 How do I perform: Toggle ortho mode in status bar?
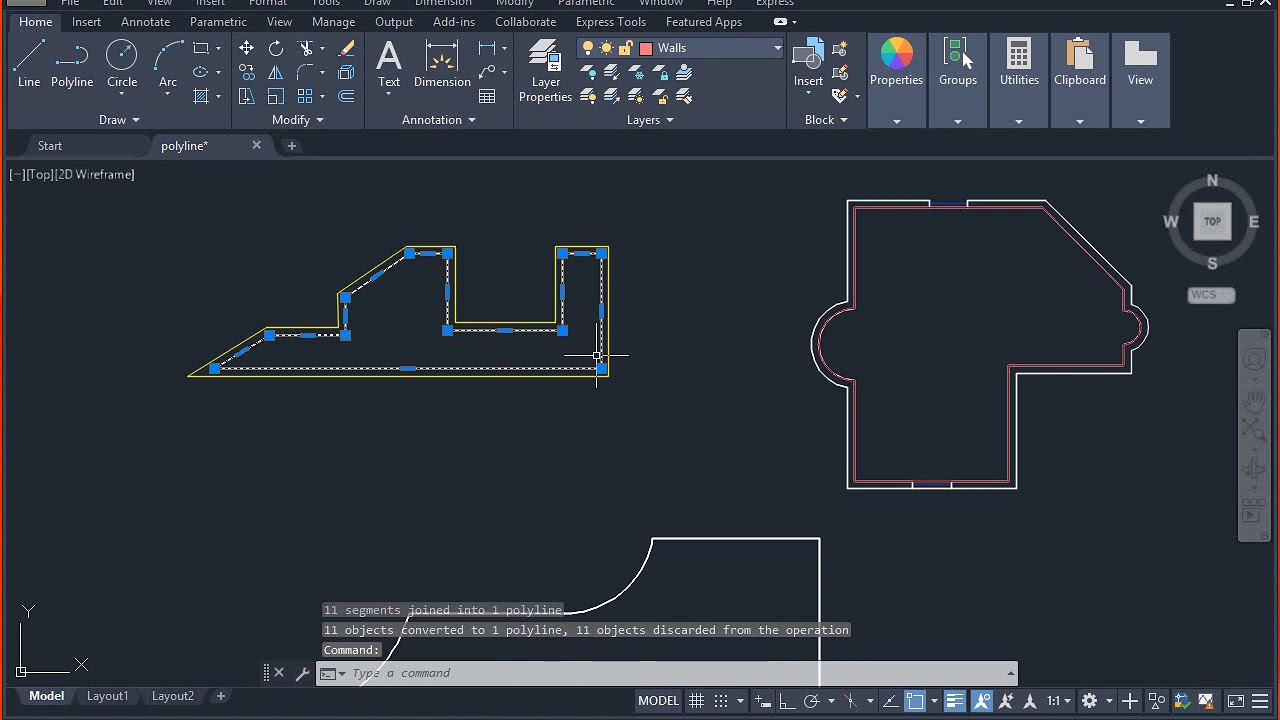coord(787,701)
